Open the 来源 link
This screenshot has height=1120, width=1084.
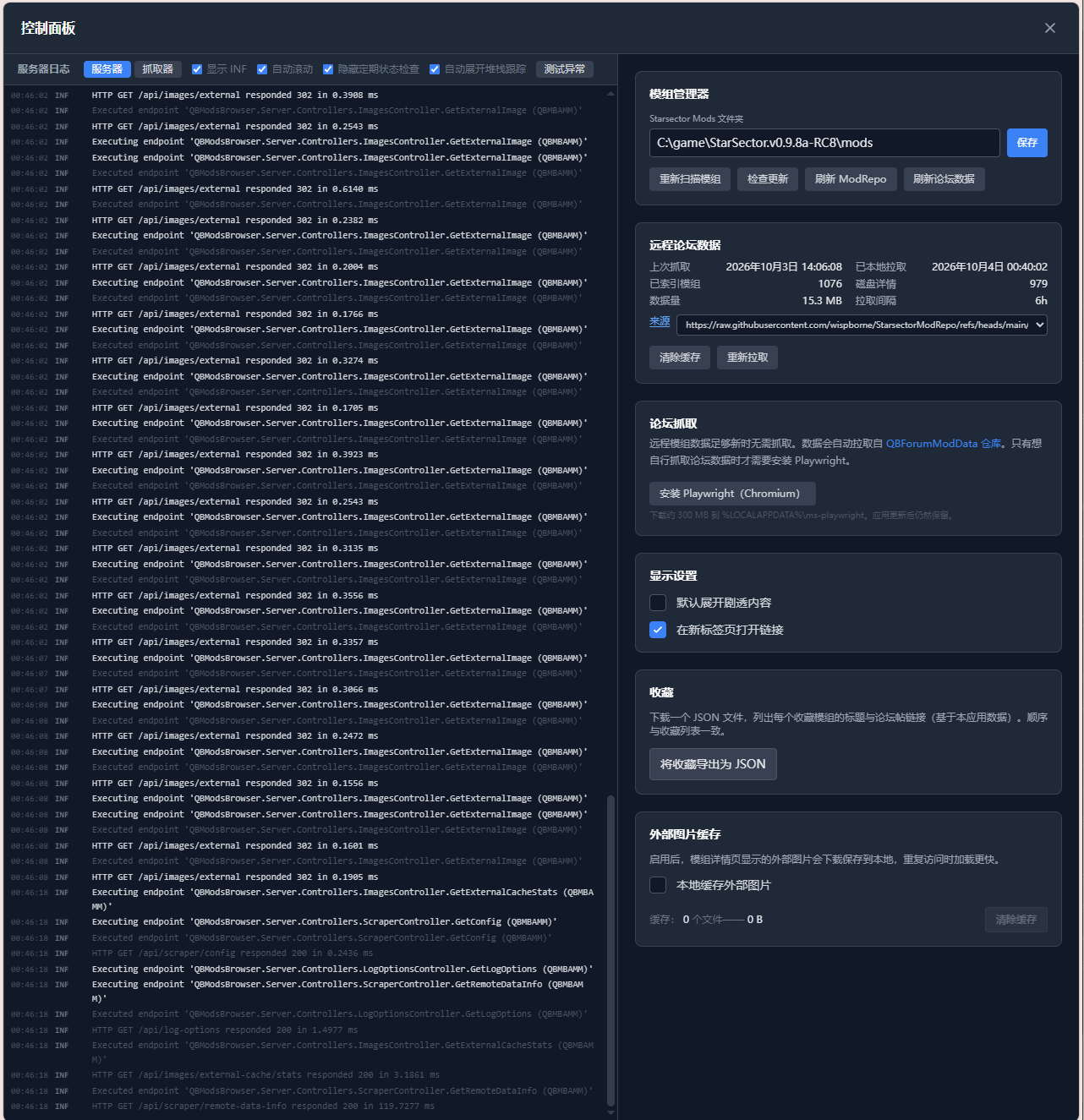coord(660,321)
